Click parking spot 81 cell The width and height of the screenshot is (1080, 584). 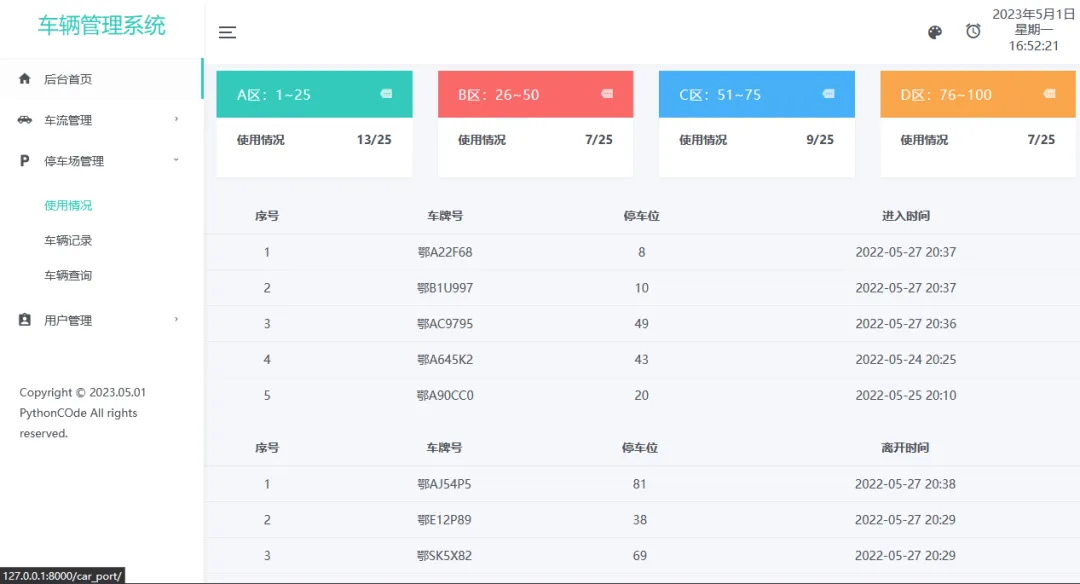point(639,484)
